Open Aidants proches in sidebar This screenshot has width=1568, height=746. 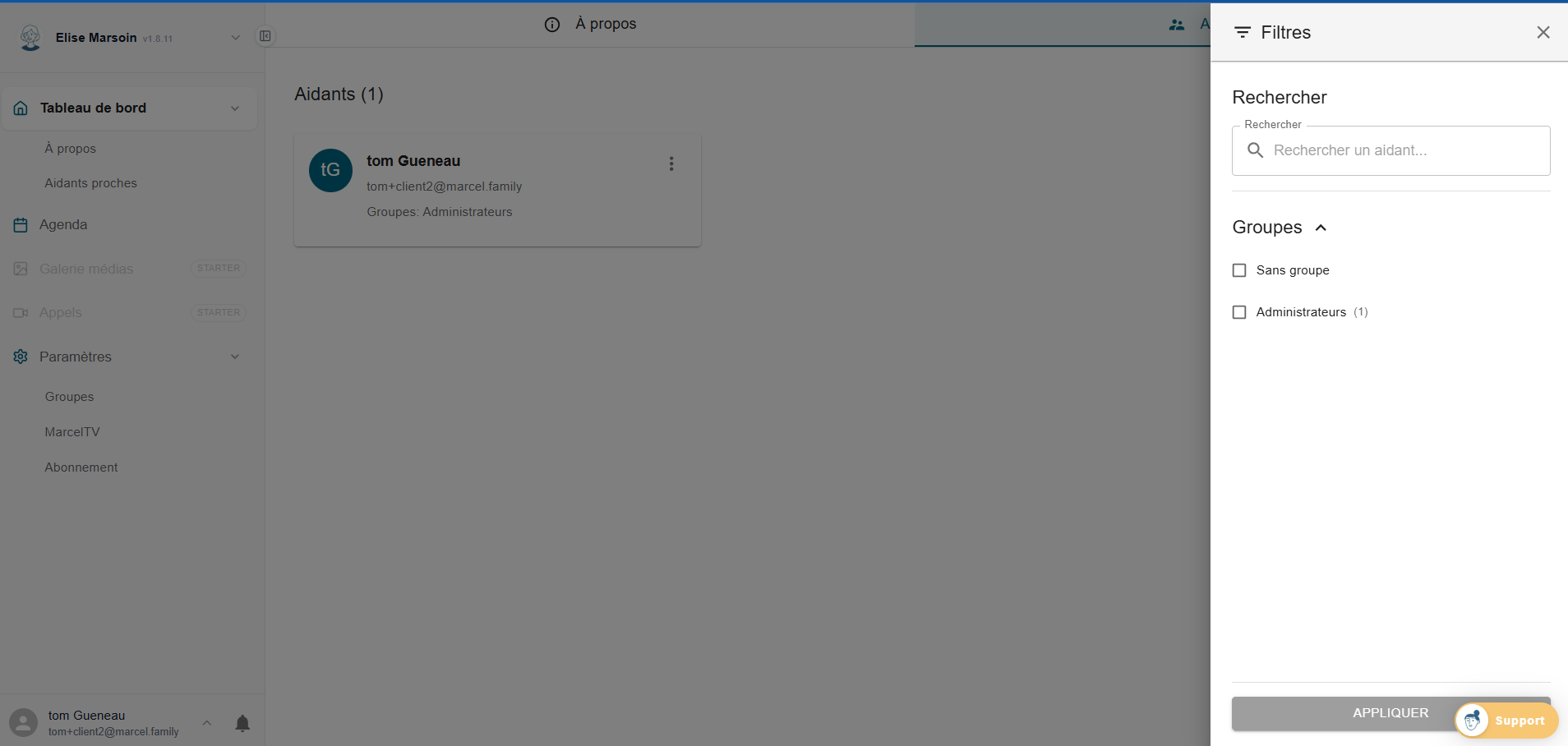tap(90, 183)
